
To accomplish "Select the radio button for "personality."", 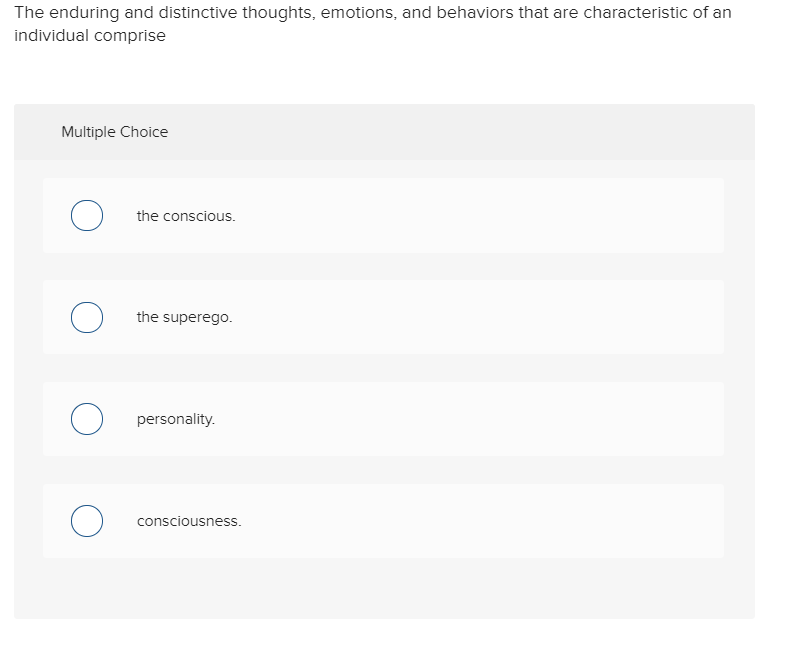I will (x=85, y=419).
